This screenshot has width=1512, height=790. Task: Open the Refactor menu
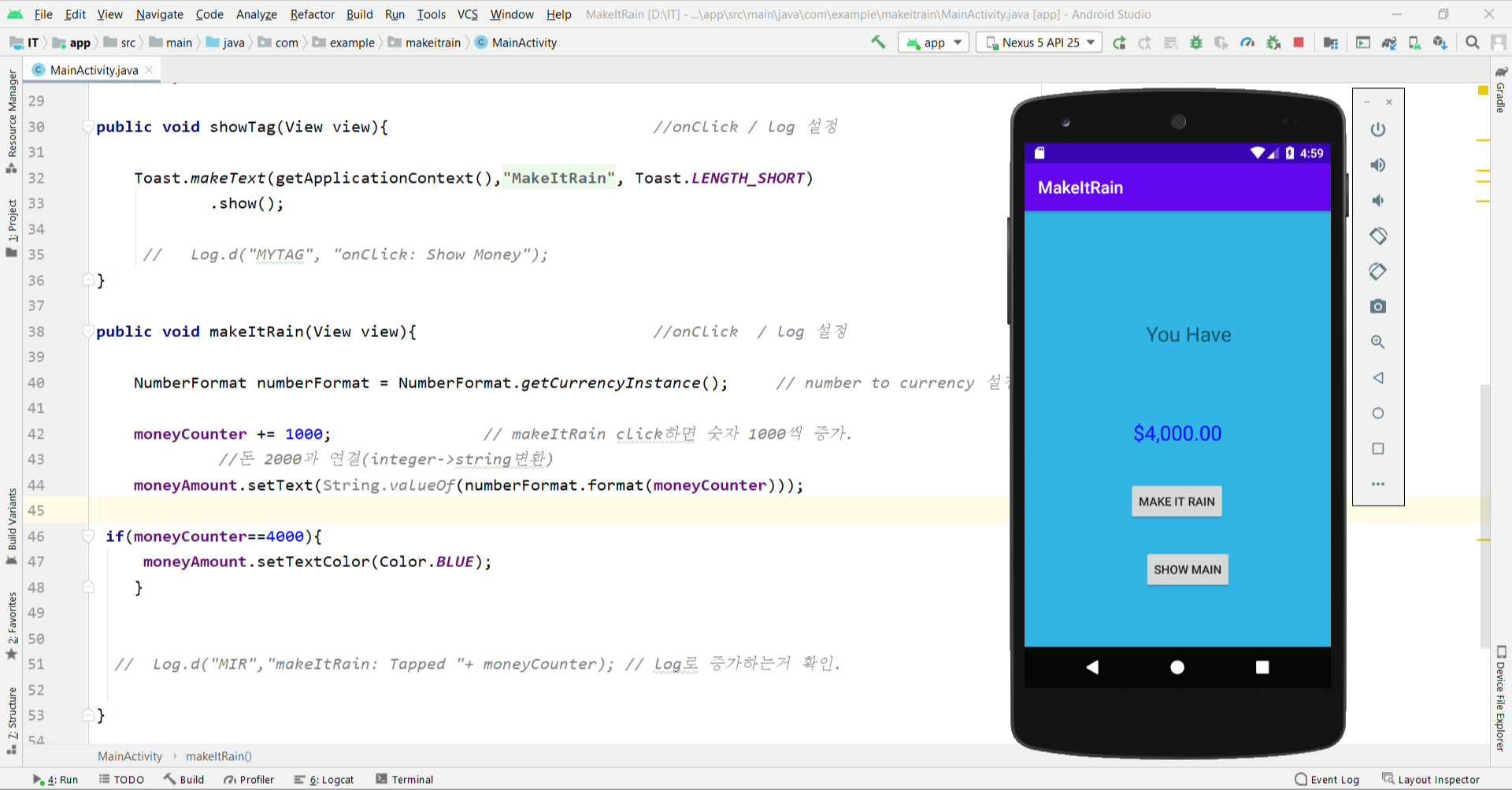click(313, 14)
